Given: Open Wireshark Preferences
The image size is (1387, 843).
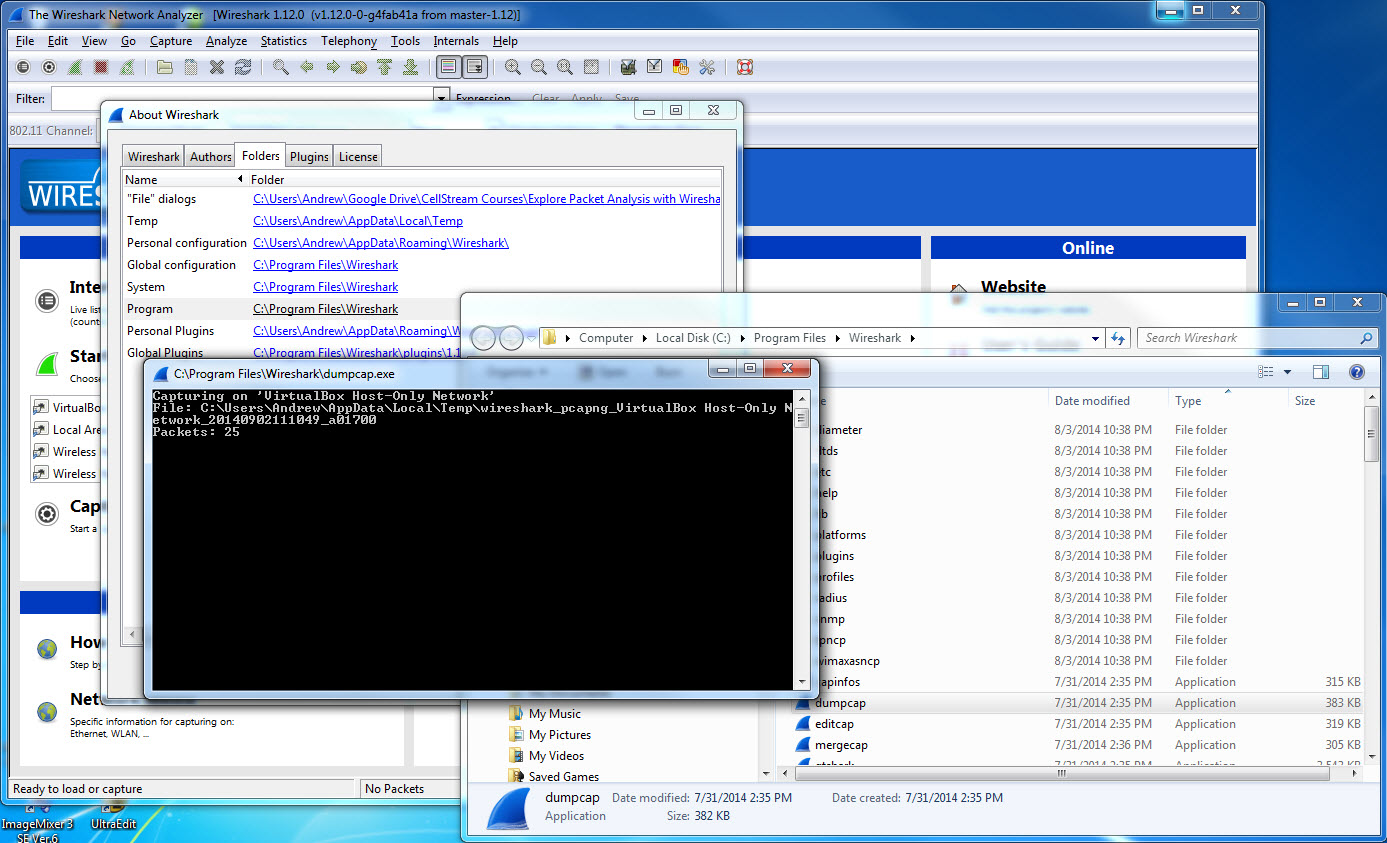Looking at the screenshot, I should pyautogui.click(x=708, y=67).
